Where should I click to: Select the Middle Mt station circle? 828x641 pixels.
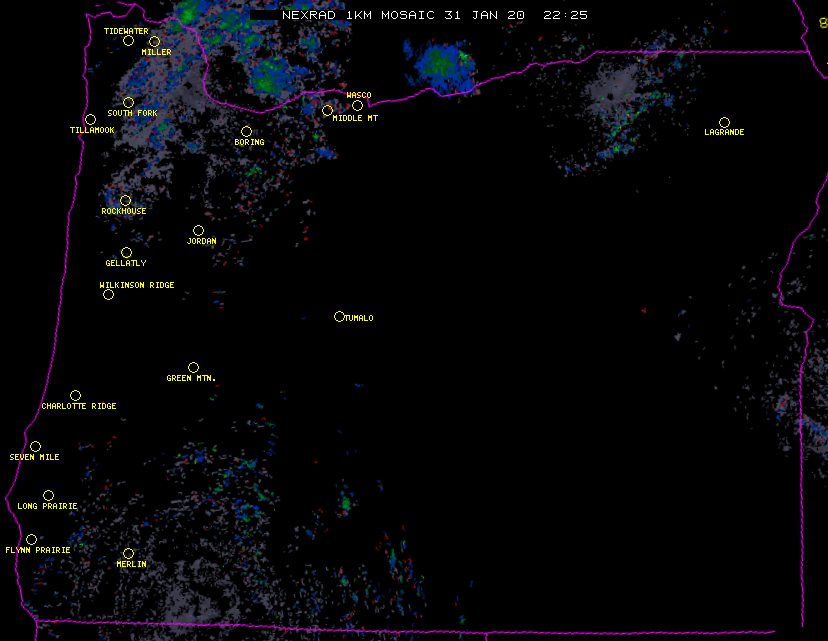(327, 110)
